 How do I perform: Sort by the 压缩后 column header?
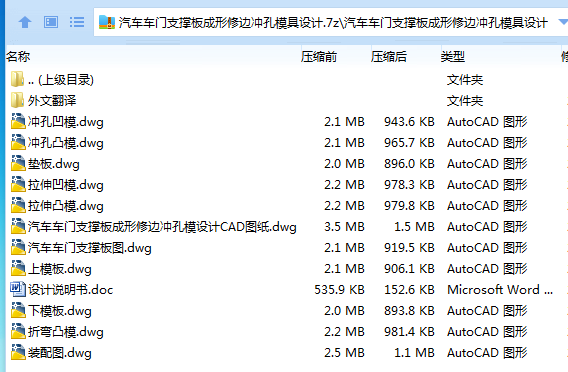click(389, 57)
